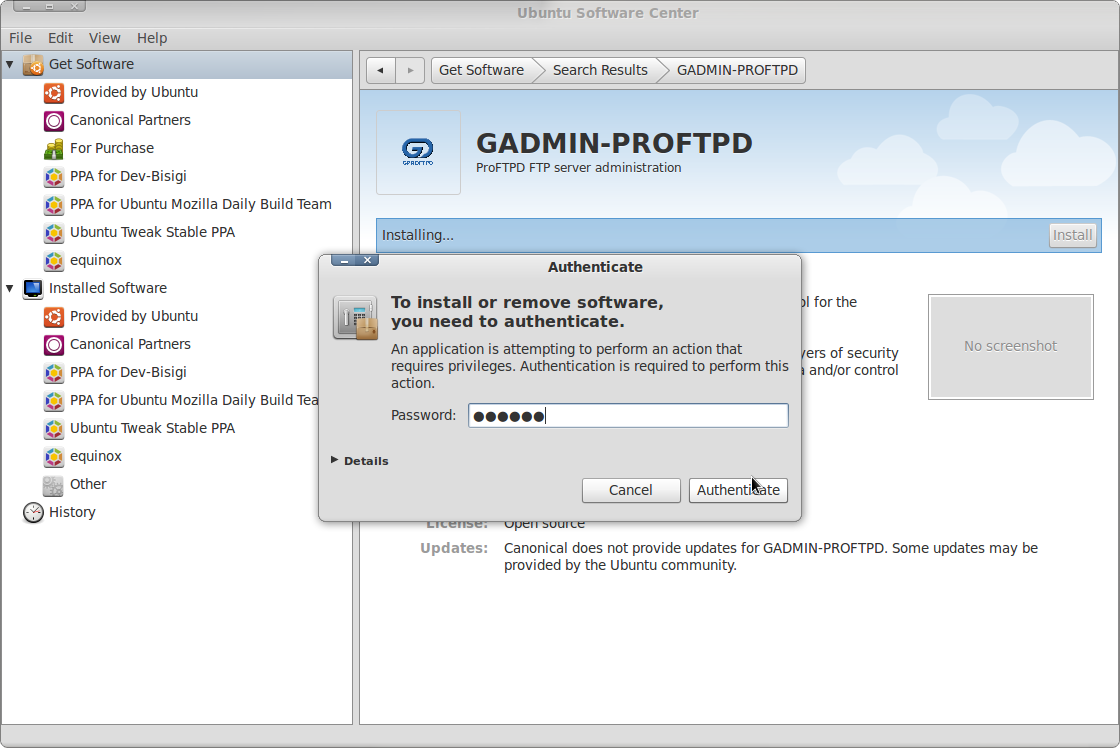This screenshot has width=1120, height=748.
Task: Open the File menu
Action: pyautogui.click(x=20, y=38)
